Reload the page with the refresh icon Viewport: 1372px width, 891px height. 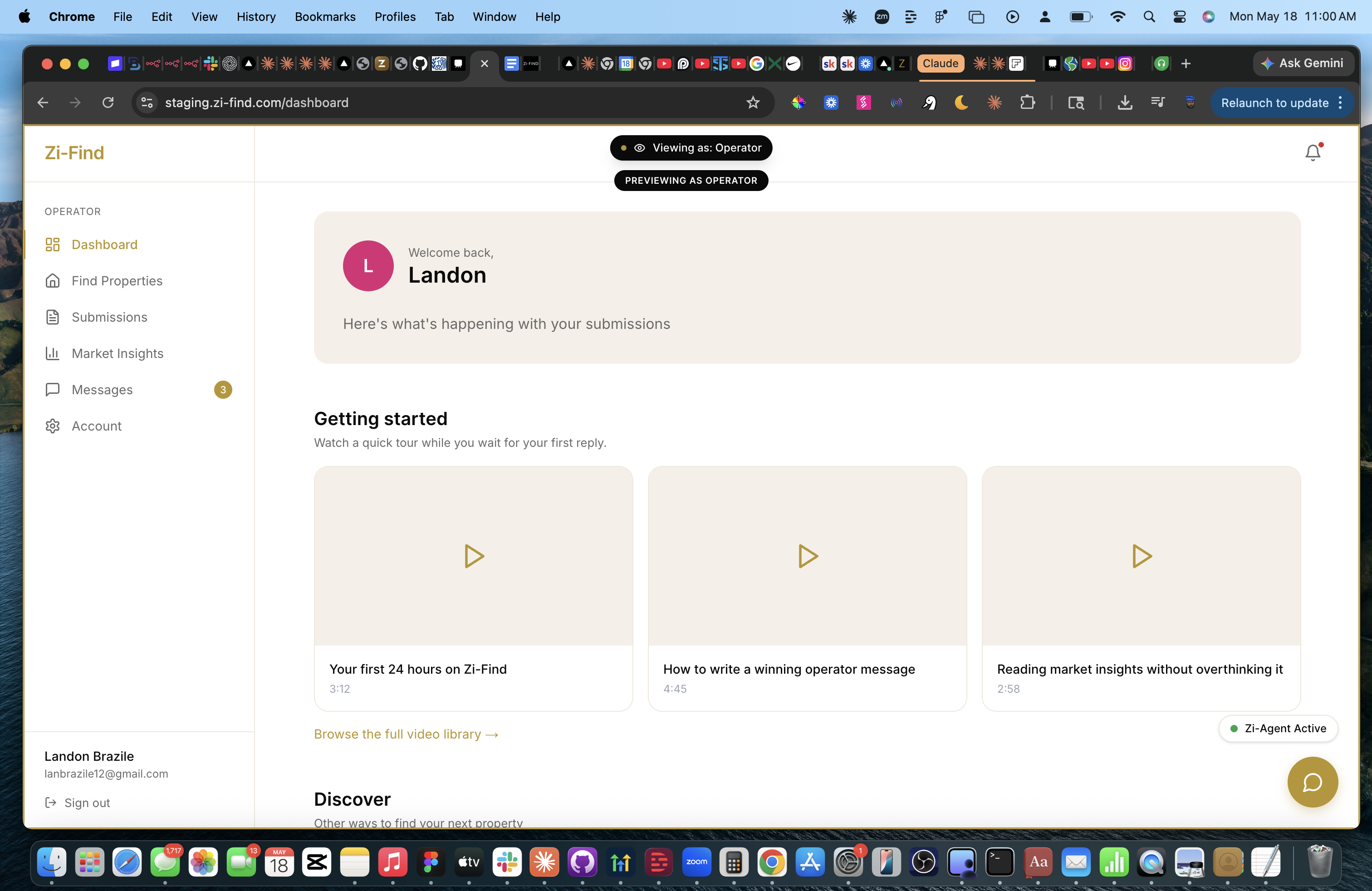[108, 103]
